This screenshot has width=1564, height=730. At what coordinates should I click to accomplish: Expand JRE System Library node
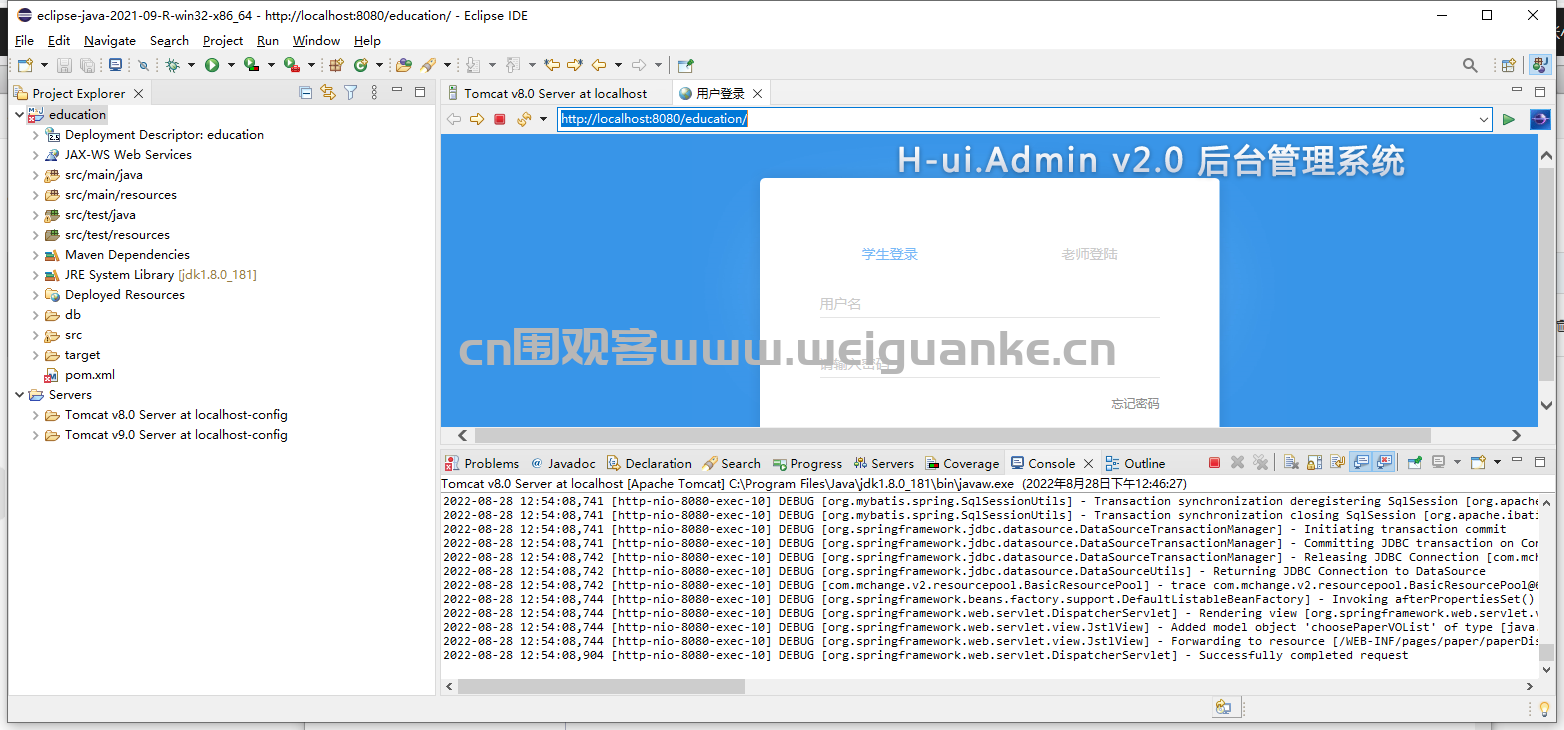click(x=36, y=275)
